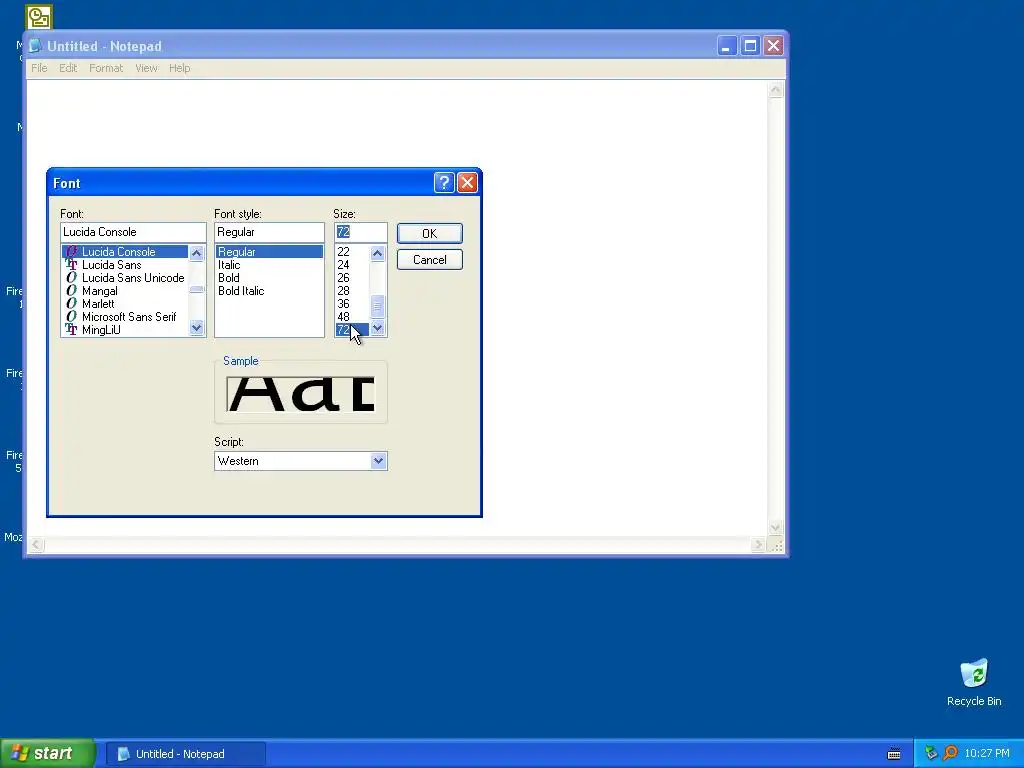
Task: Click the Font dialog help question mark button
Action: tap(444, 183)
